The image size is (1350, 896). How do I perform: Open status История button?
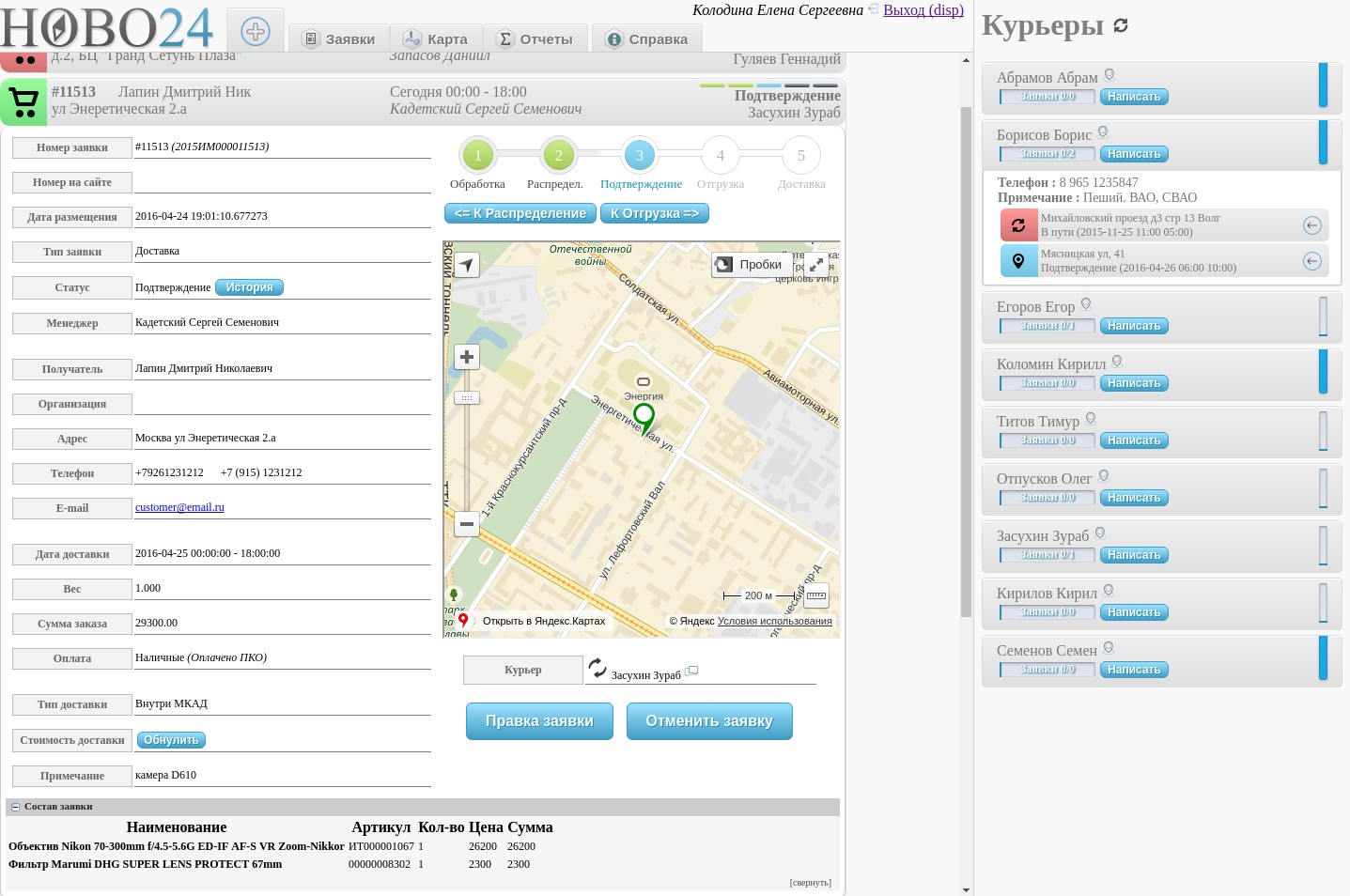click(249, 287)
